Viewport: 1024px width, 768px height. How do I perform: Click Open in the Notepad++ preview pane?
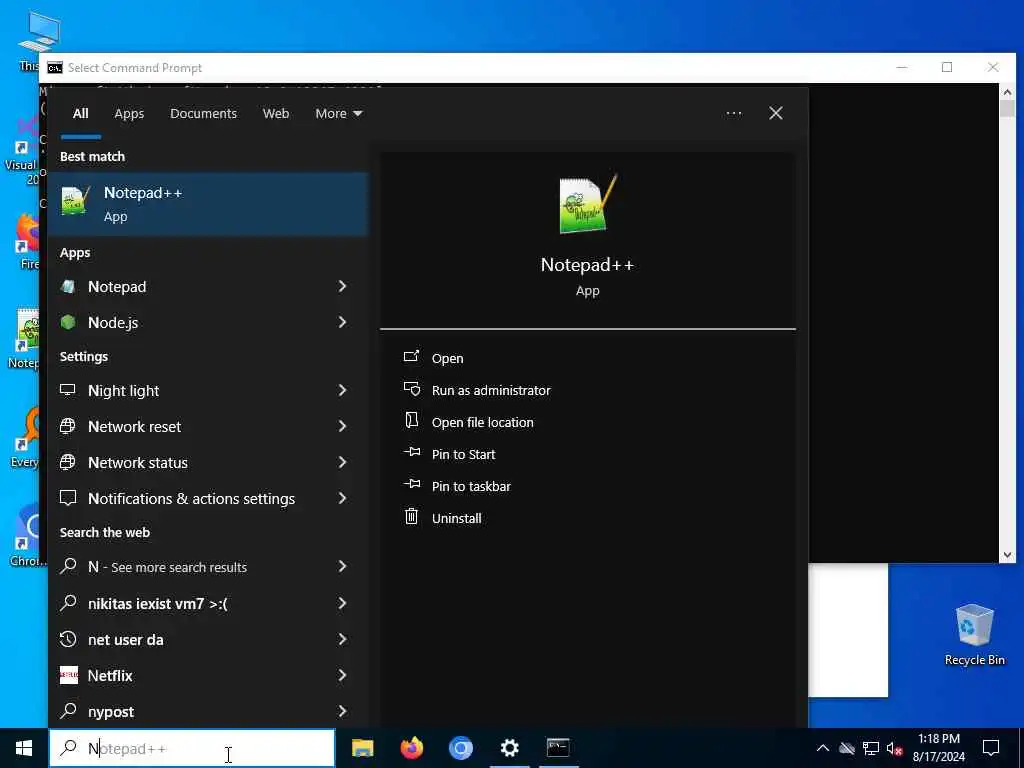447,359
